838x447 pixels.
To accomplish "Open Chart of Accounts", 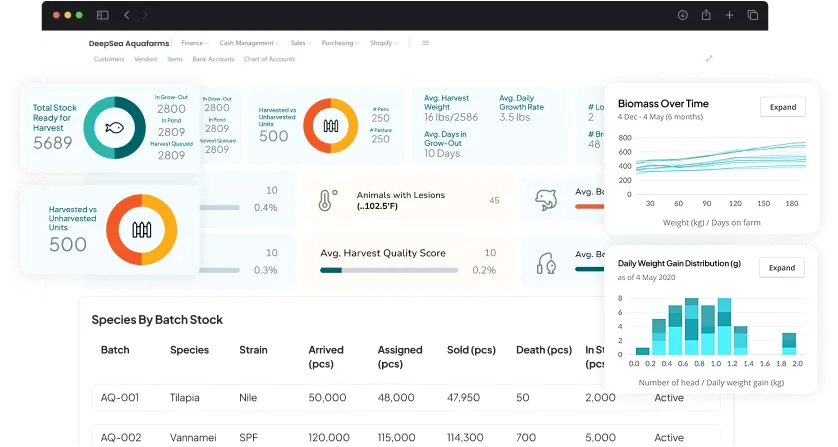I will pyautogui.click(x=269, y=59).
